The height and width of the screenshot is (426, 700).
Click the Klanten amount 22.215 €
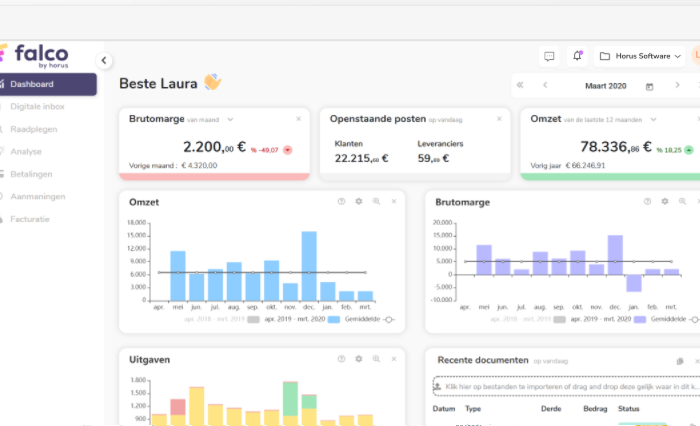362,158
